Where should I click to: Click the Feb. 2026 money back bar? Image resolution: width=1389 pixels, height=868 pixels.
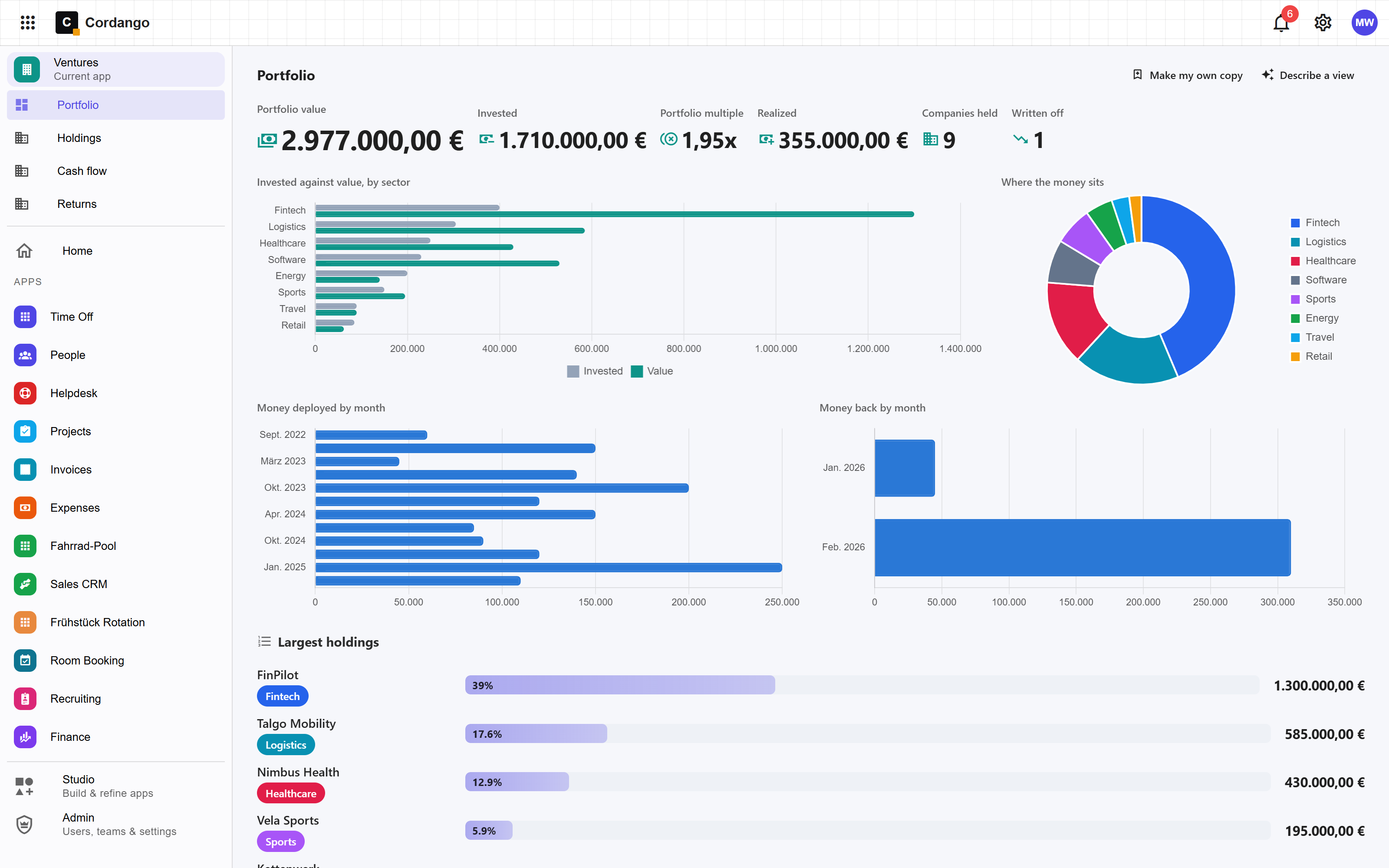point(1083,548)
